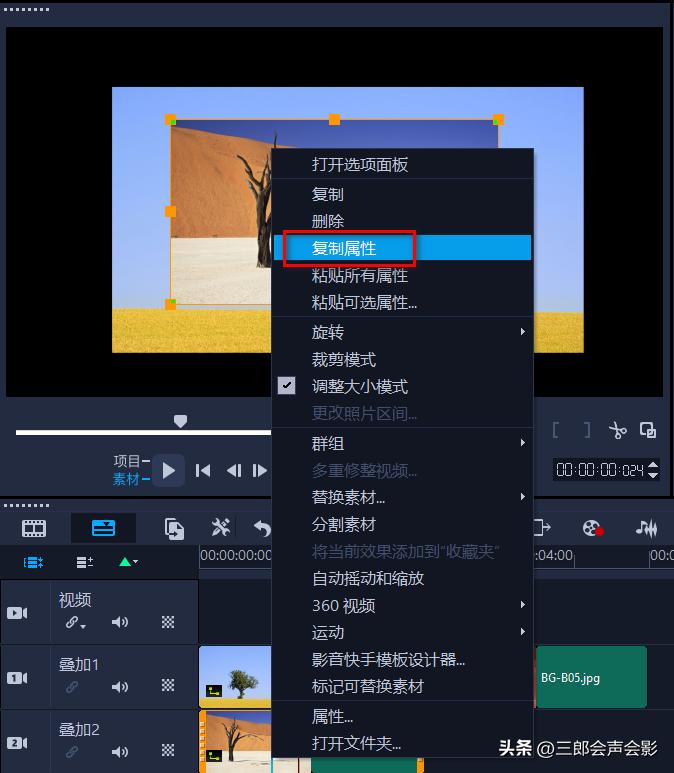Screen dimensions: 674x773
Task: Expand the 360 视频 submenu
Action: coord(402,605)
